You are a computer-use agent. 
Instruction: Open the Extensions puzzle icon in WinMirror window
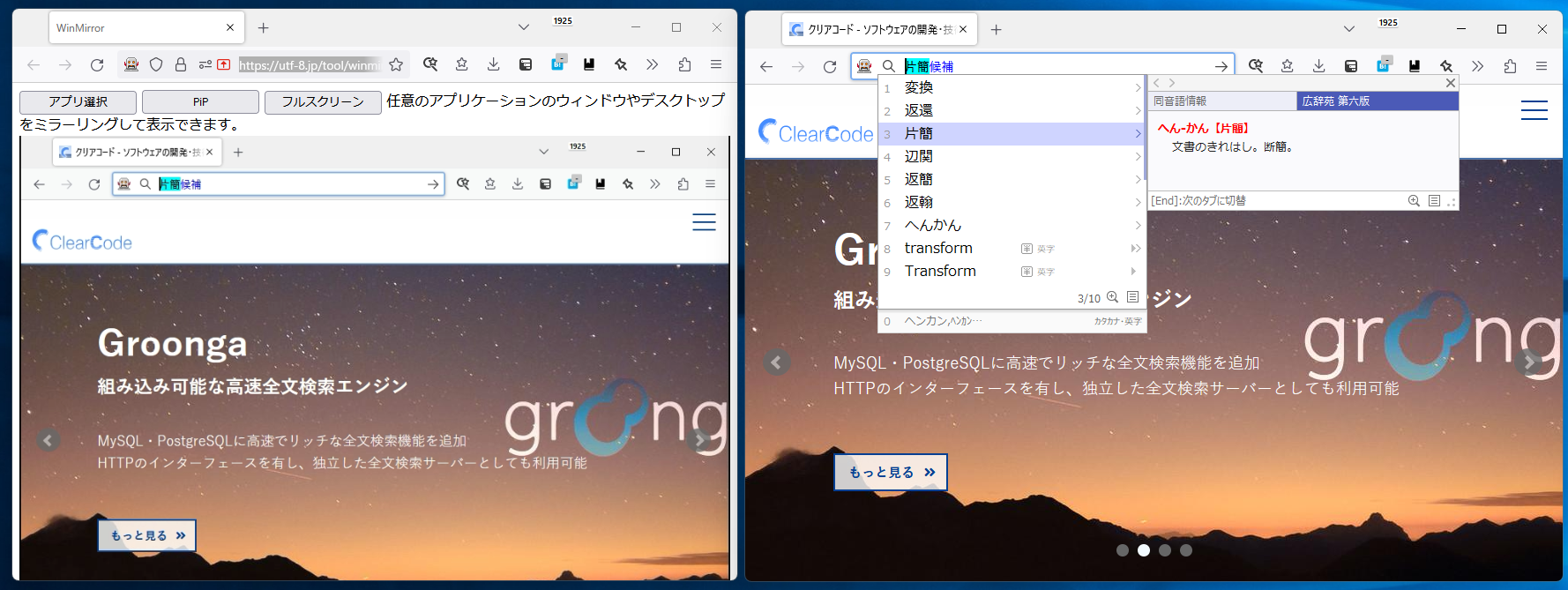(x=684, y=64)
